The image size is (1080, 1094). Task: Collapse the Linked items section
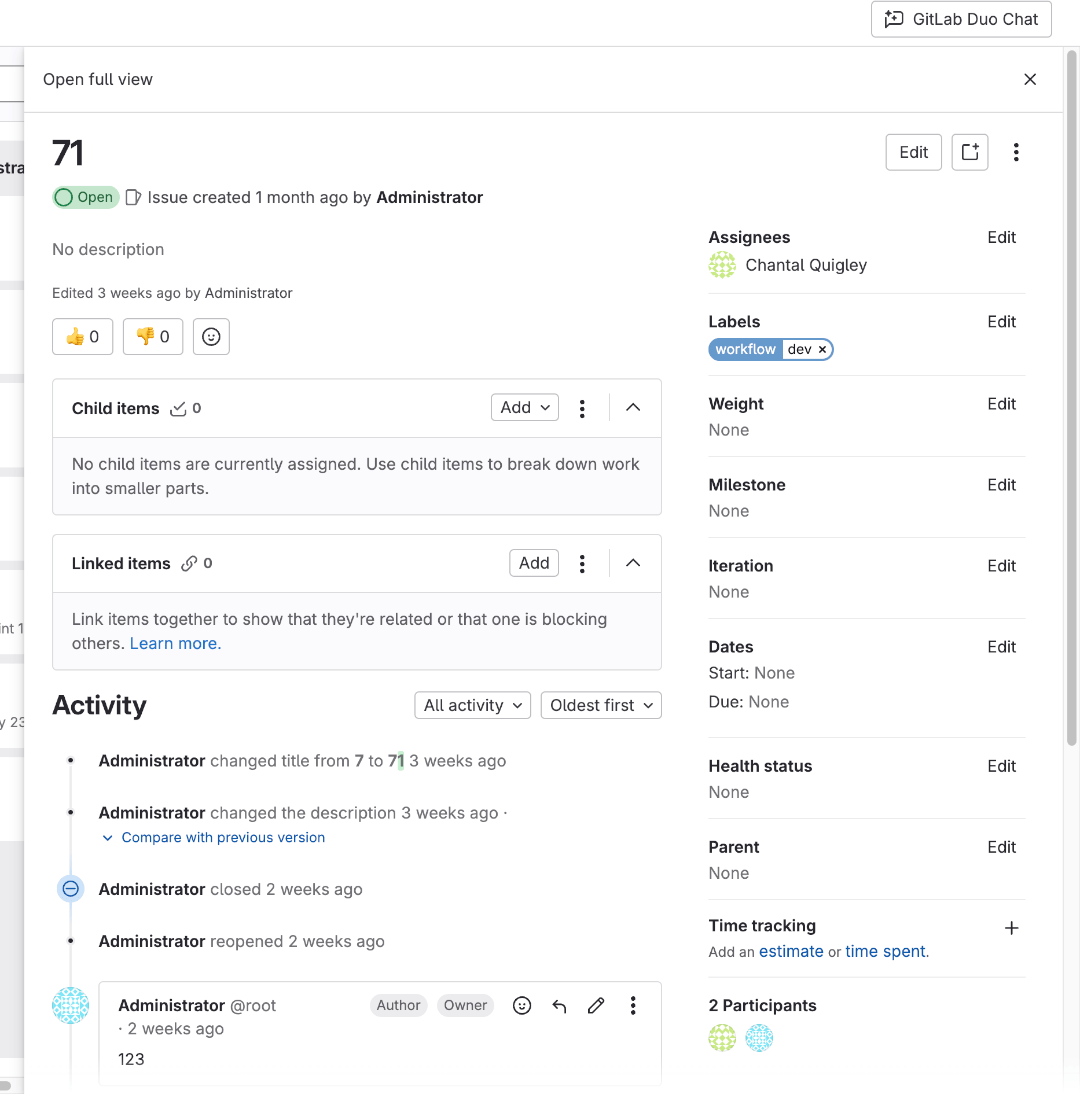(633, 563)
